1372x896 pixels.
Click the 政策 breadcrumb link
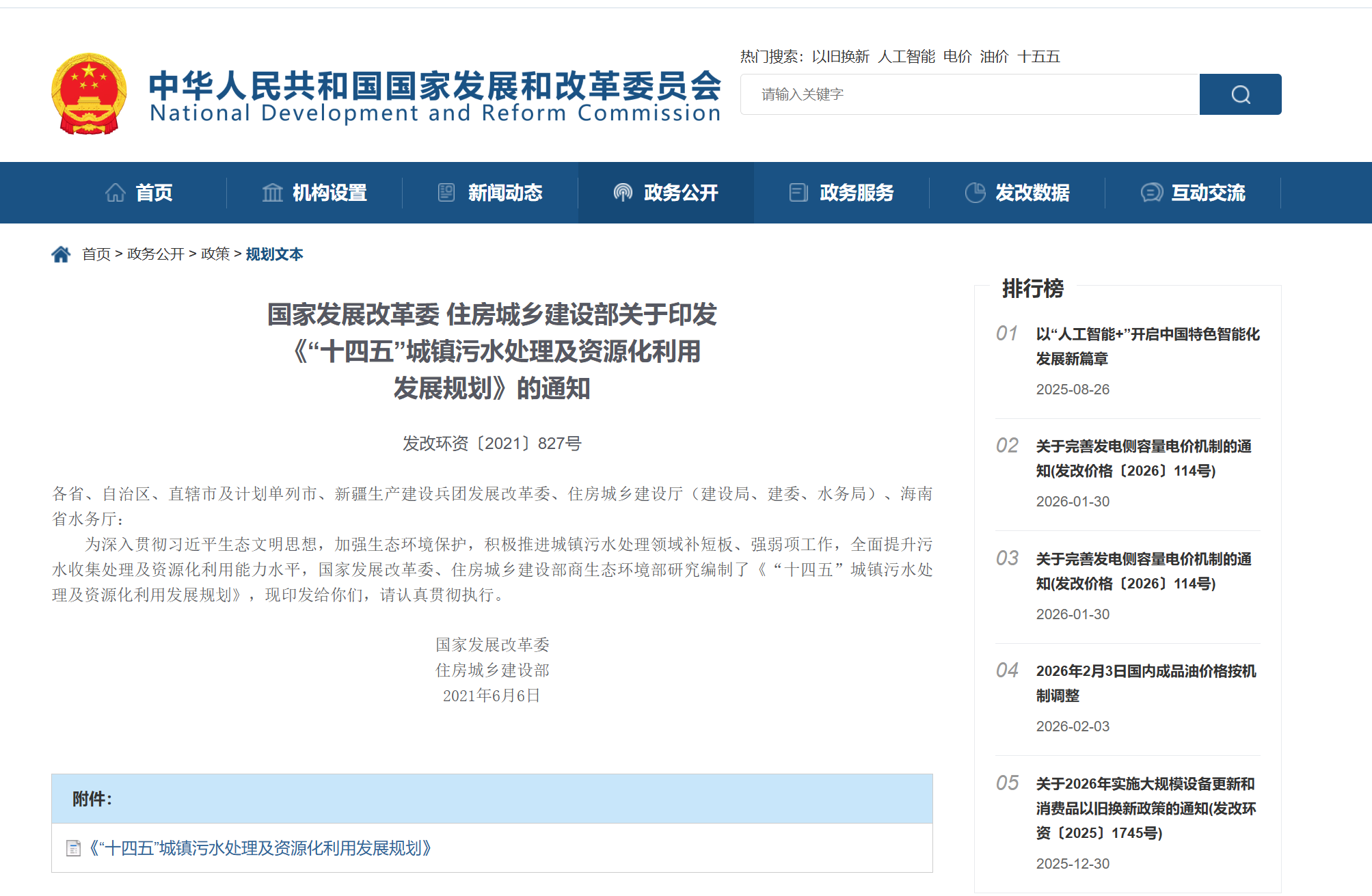pyautogui.click(x=215, y=254)
